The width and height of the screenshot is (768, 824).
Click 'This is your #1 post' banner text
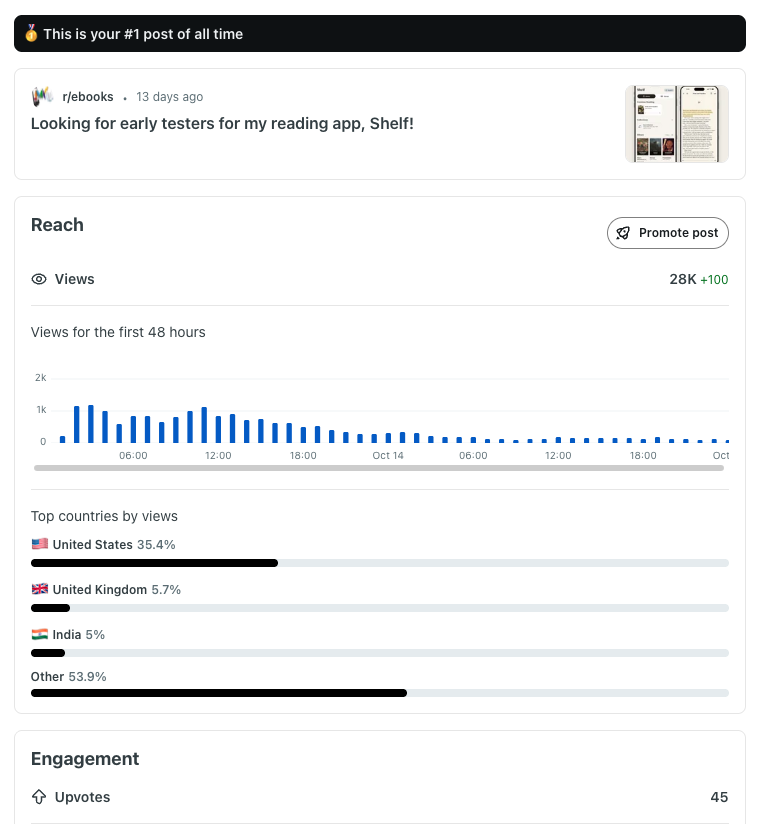143,34
